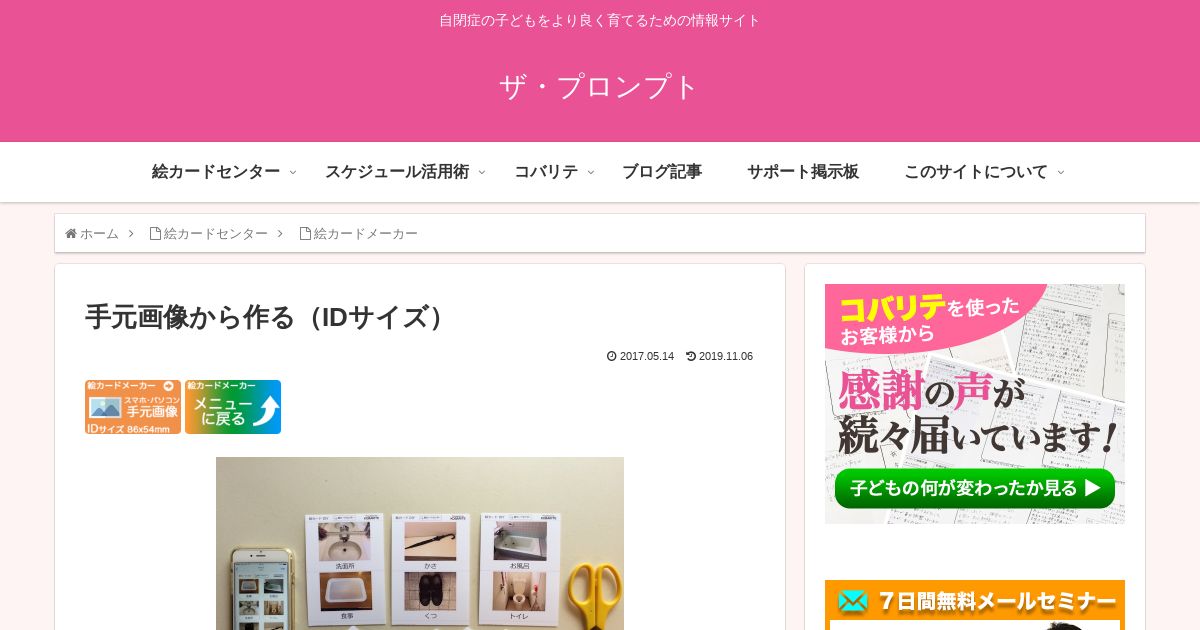This screenshot has height=630, width=1200.
Task: Click the published date clock icon
Action: 612,356
